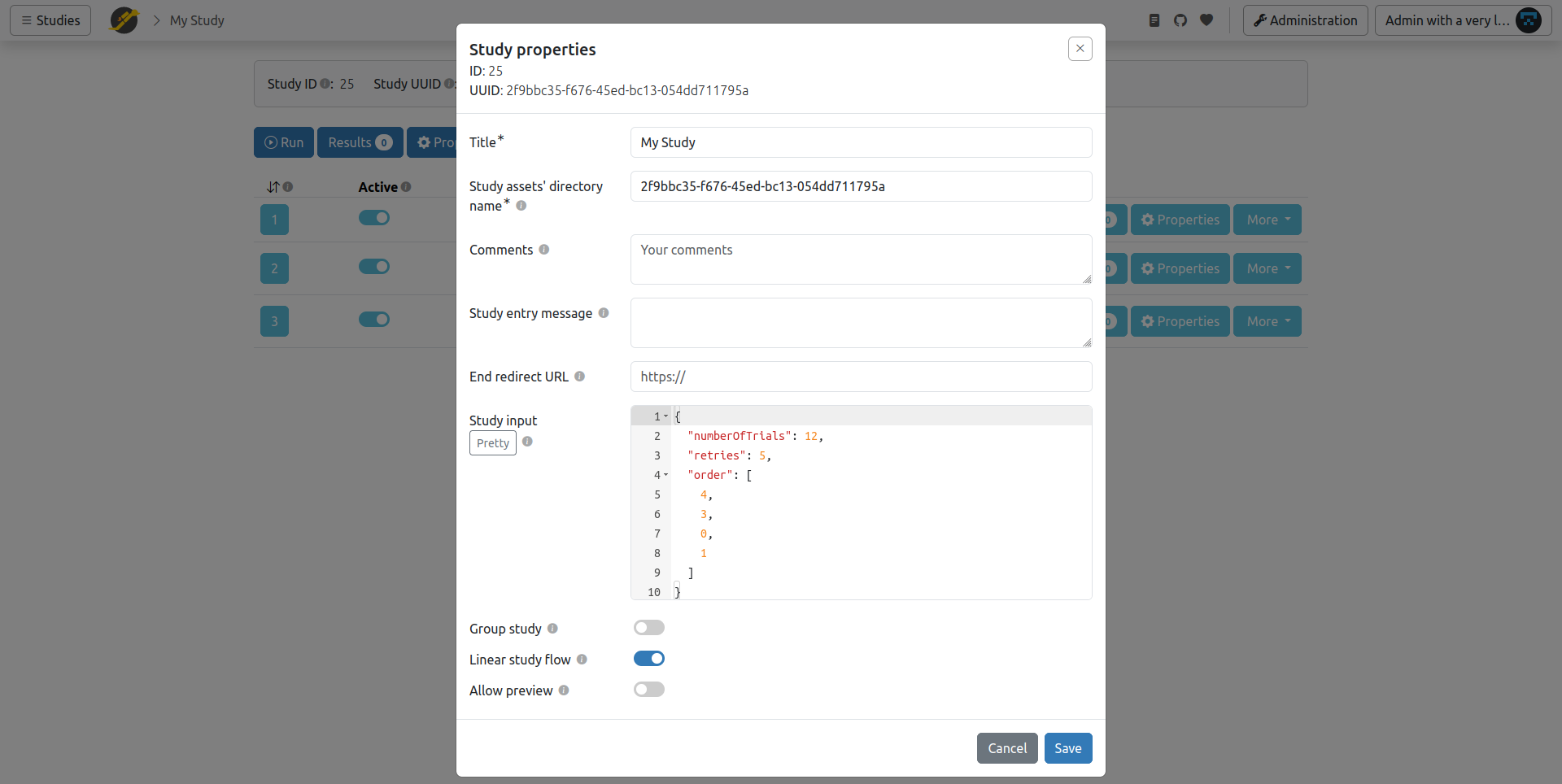Image resolution: width=1562 pixels, height=784 pixels.
Task: Enable the Group study switch
Action: tap(649, 628)
